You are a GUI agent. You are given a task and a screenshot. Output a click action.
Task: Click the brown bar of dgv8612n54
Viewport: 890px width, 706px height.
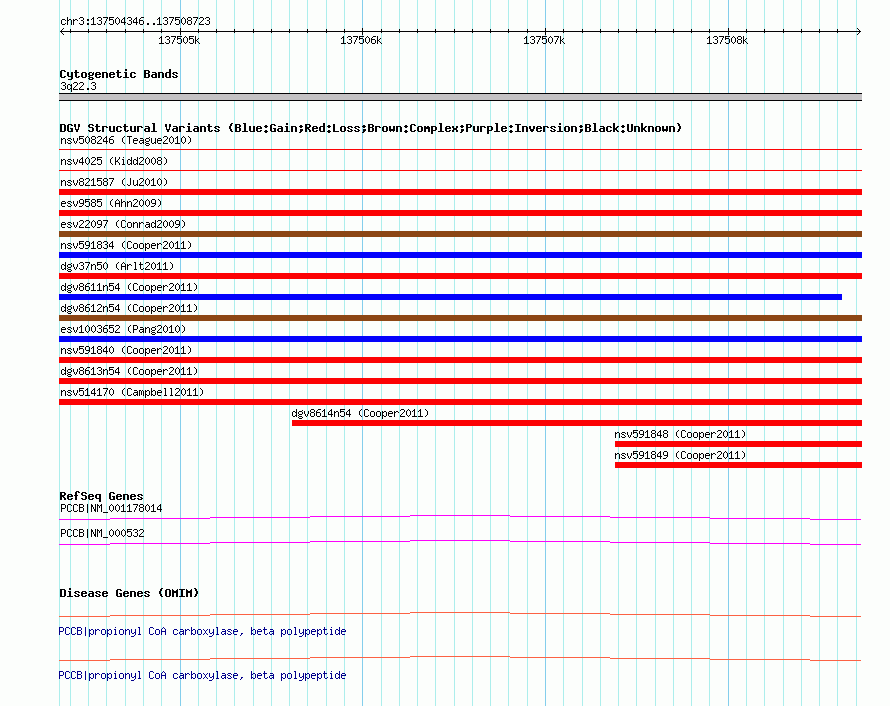coord(460,318)
